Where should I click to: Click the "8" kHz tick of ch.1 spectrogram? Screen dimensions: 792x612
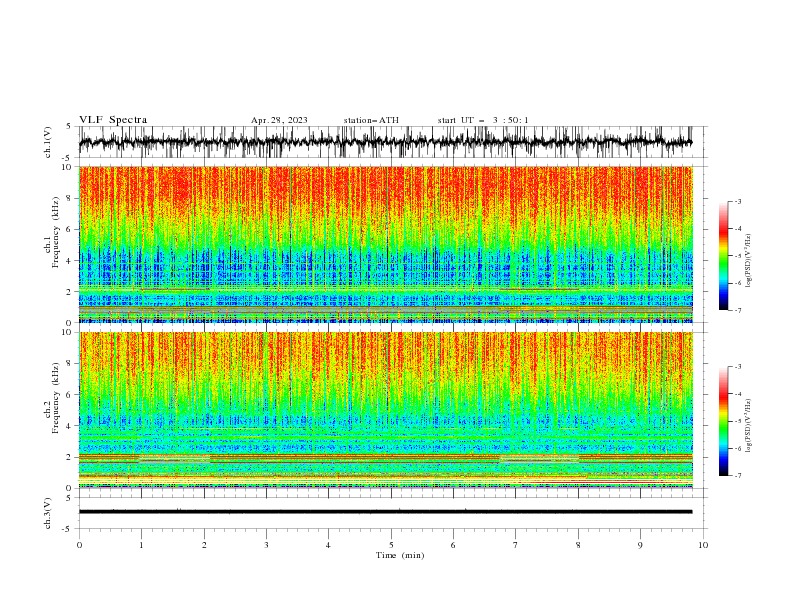tap(69, 198)
